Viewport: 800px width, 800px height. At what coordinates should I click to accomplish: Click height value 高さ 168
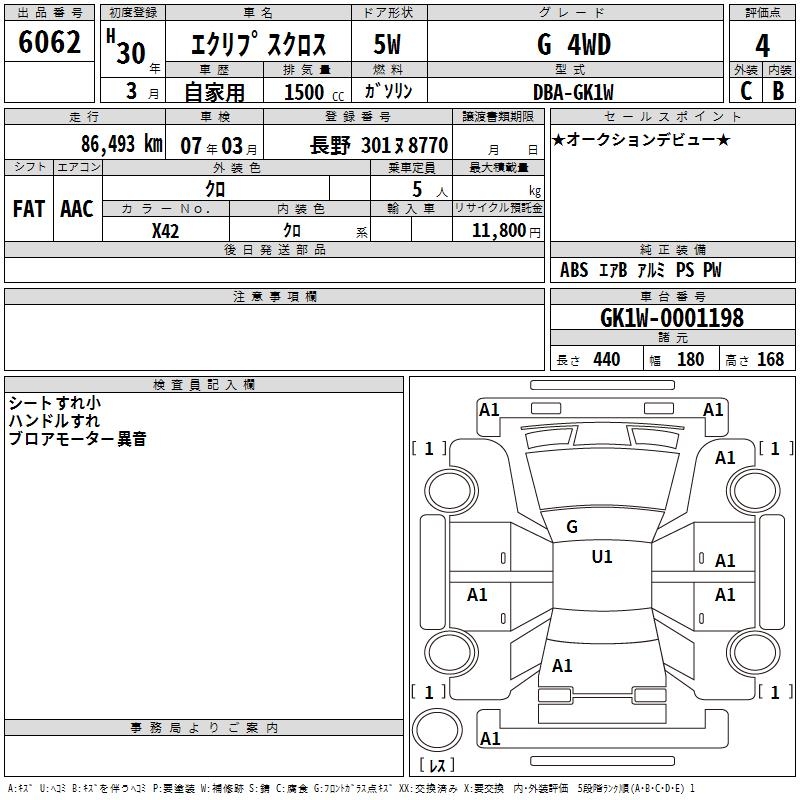(x=755, y=360)
